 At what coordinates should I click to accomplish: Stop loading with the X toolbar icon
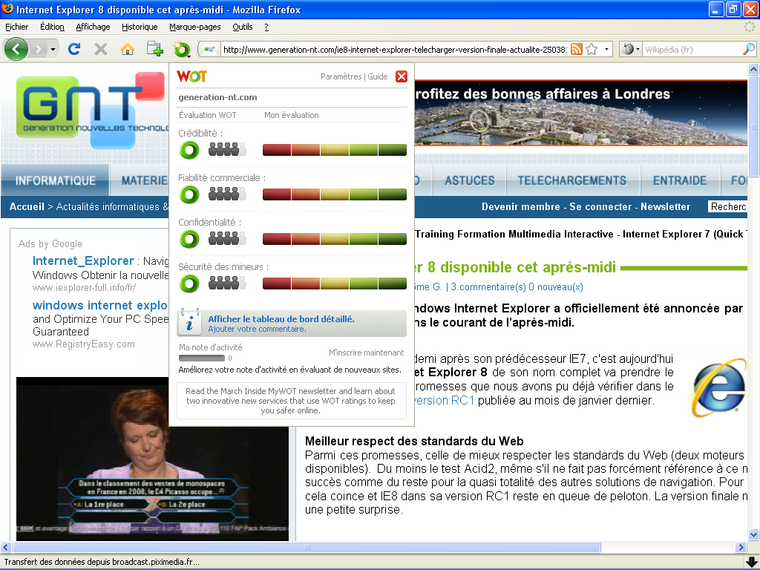coord(101,49)
